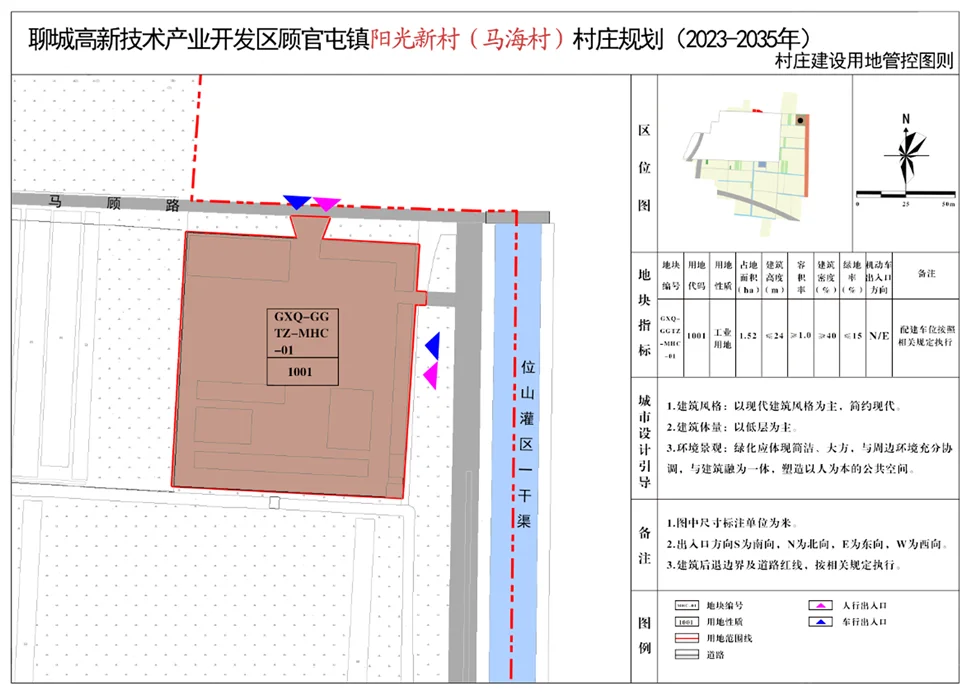The image size is (967, 696).
Task: Click the blue vehicle entrance marker on 马顾路
Action: pos(296,202)
